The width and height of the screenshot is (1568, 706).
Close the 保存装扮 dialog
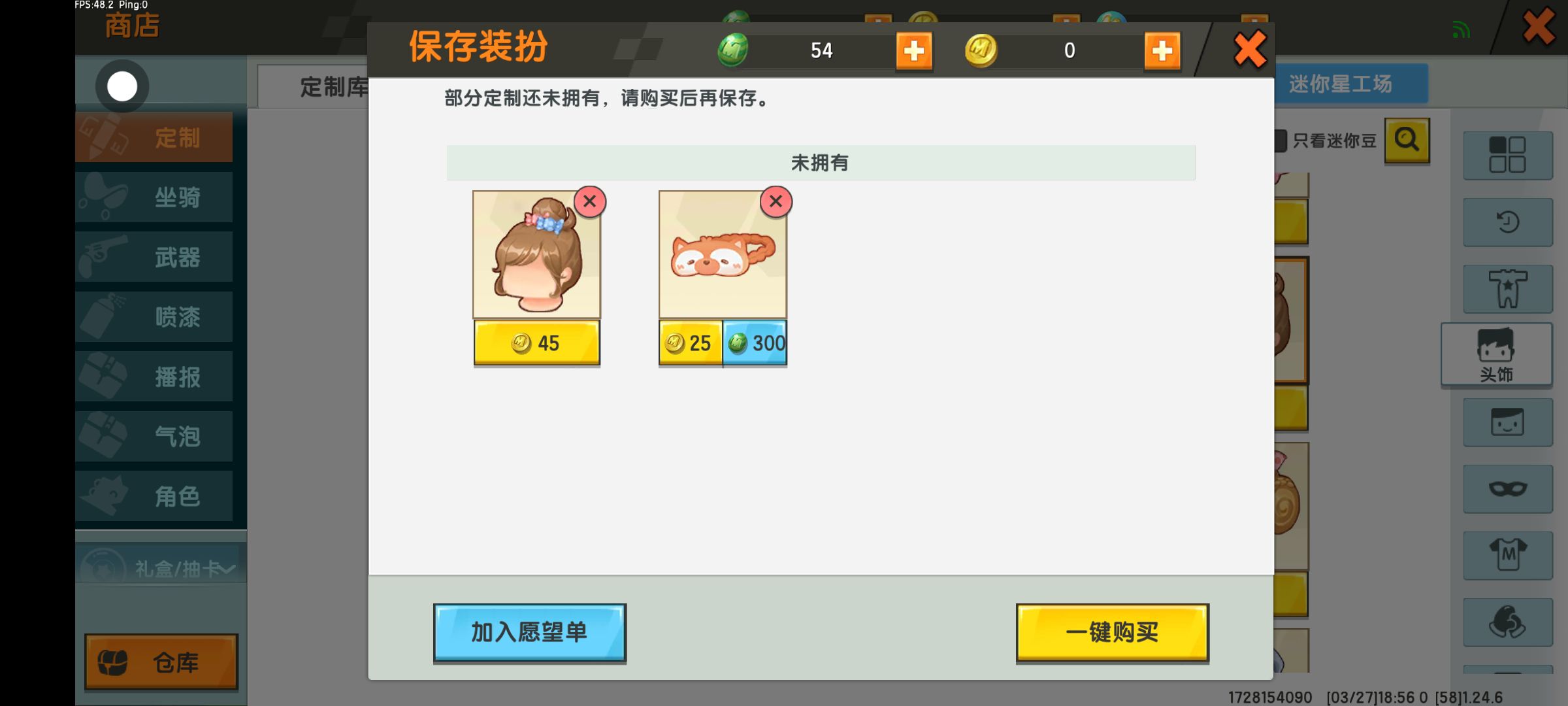[x=1249, y=50]
